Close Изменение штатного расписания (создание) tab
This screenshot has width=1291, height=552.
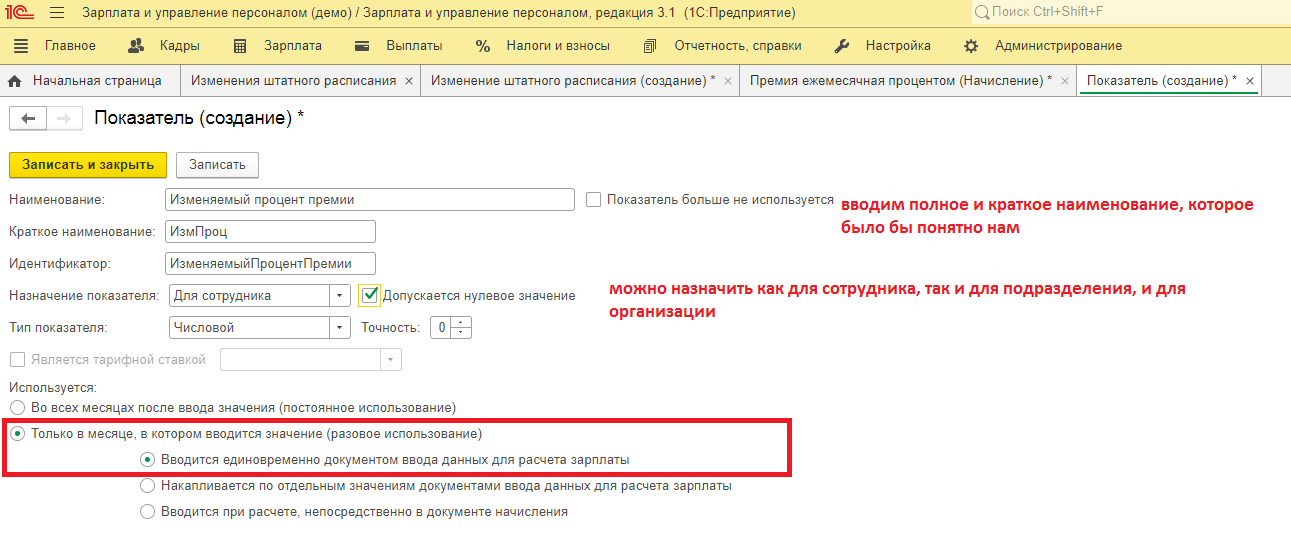pyautogui.click(x=727, y=81)
